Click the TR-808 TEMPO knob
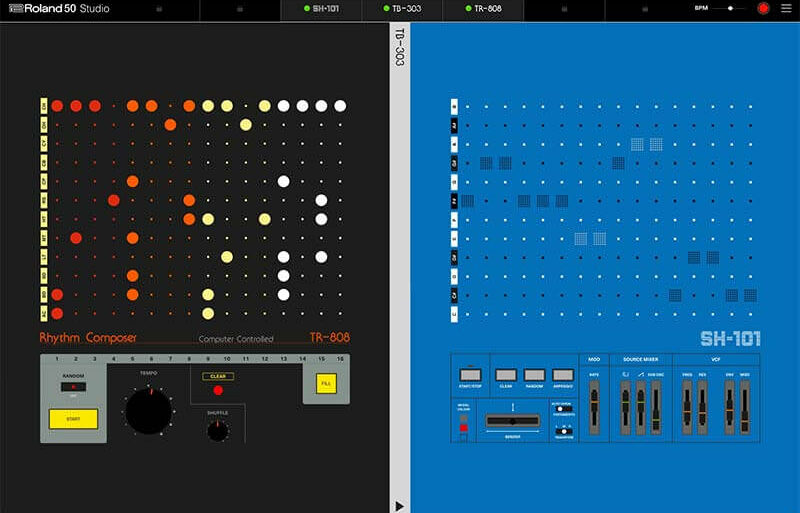800x513 pixels. pyautogui.click(x=148, y=411)
